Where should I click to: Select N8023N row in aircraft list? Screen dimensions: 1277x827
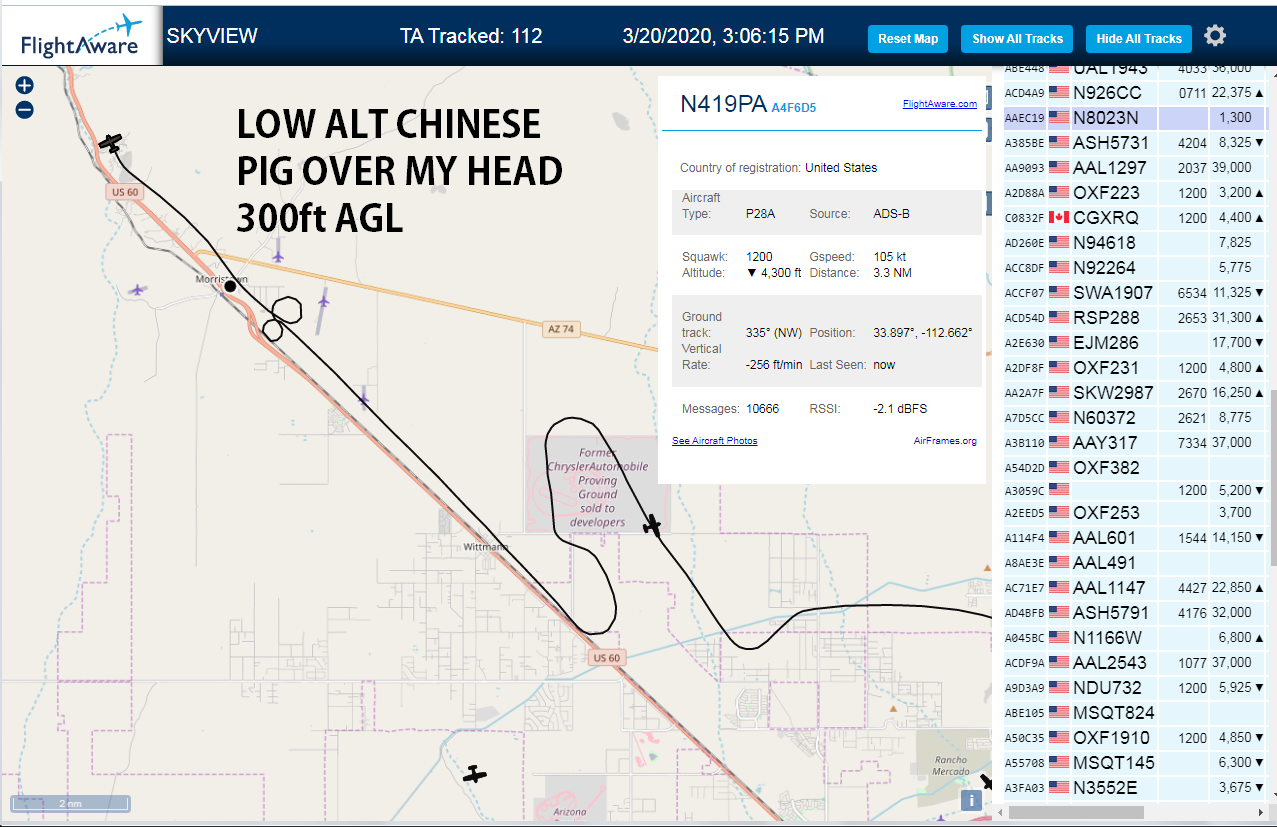click(1136, 118)
